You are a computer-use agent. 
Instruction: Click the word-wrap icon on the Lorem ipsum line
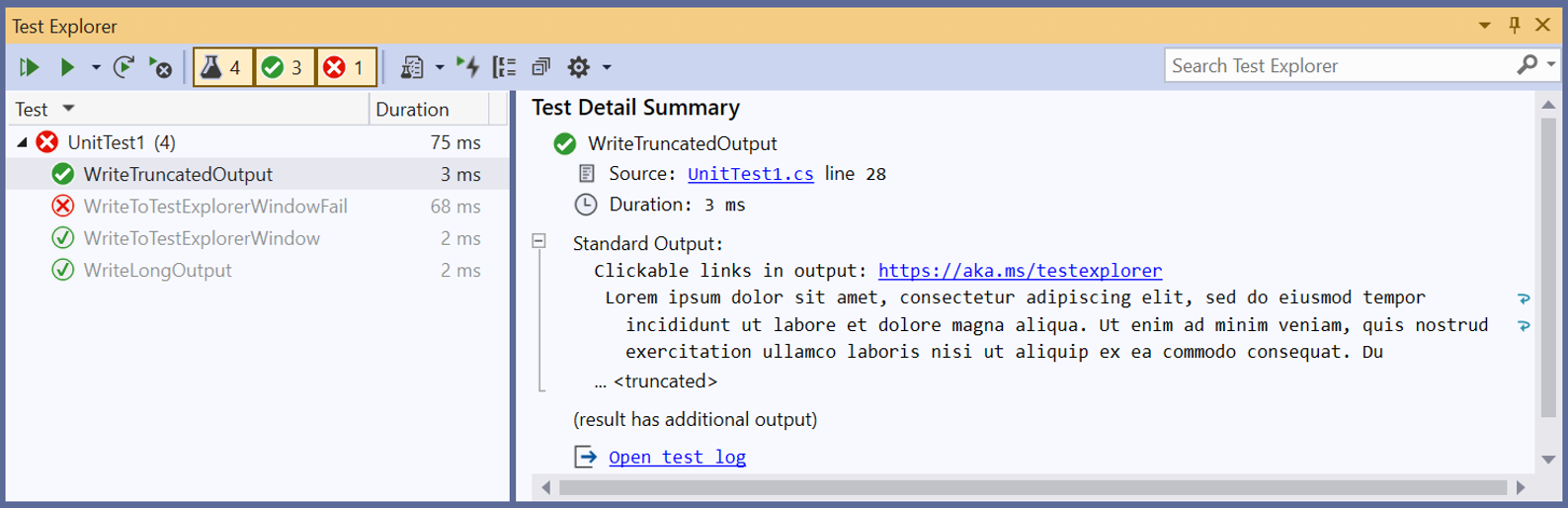coord(1524,298)
